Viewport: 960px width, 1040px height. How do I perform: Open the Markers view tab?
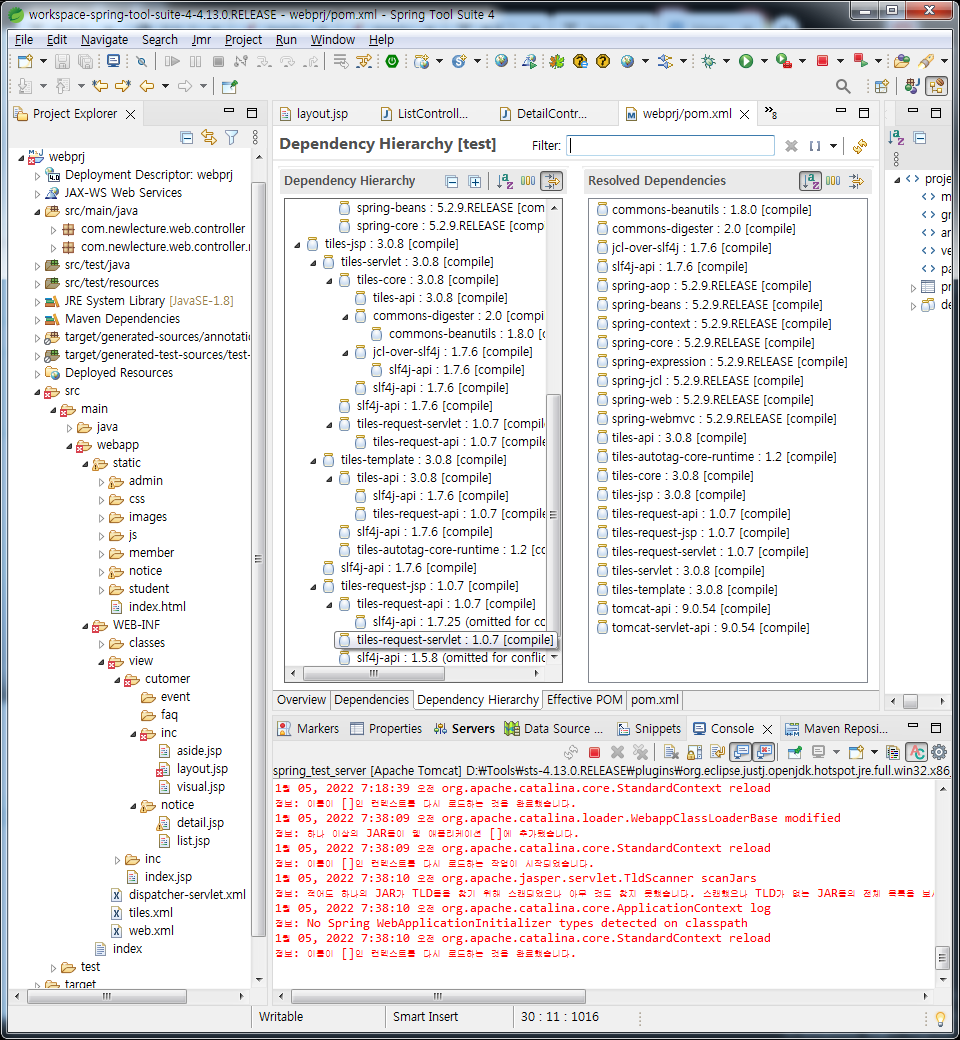tap(309, 729)
